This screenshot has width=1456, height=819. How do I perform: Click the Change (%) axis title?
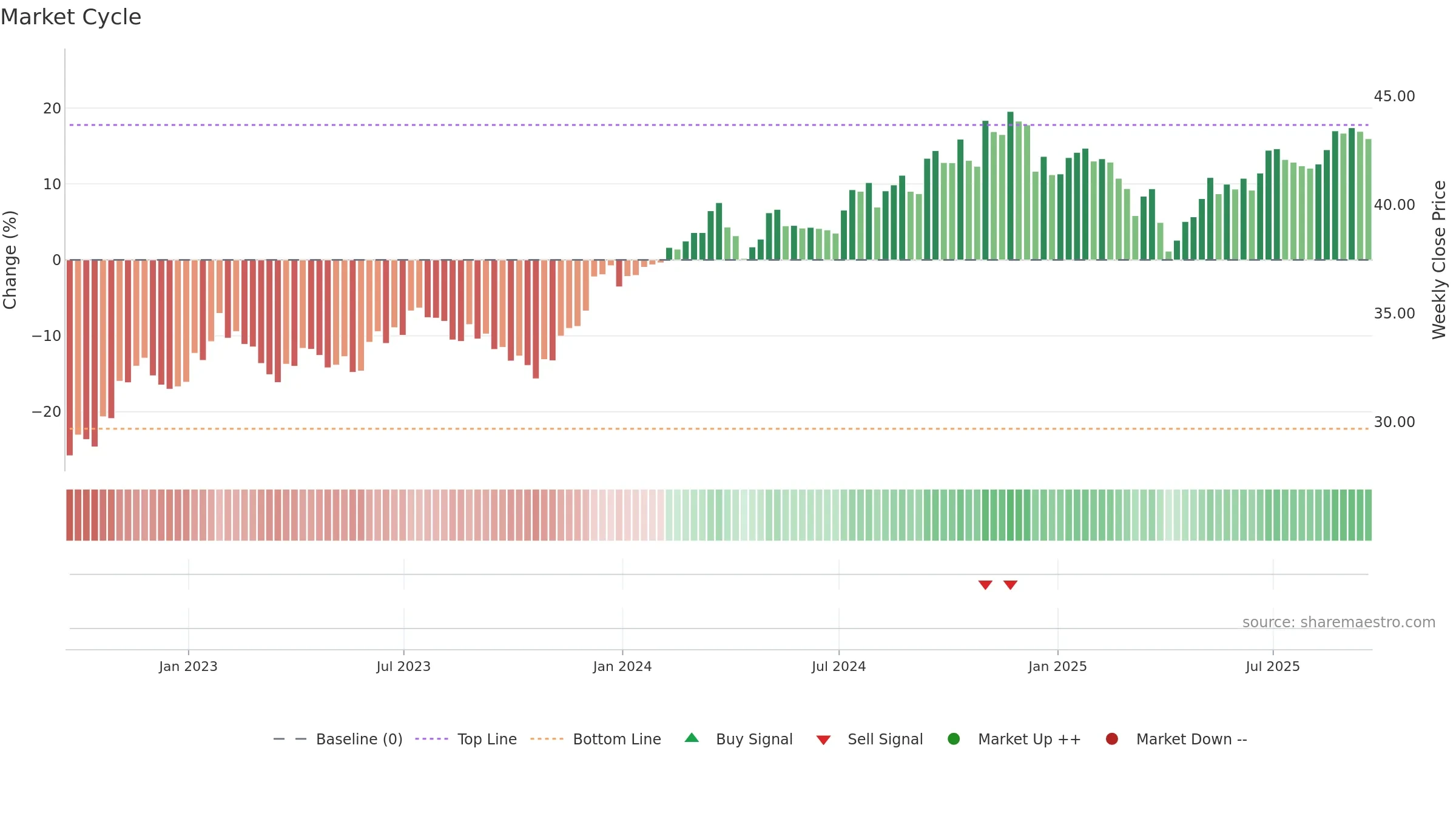10,260
